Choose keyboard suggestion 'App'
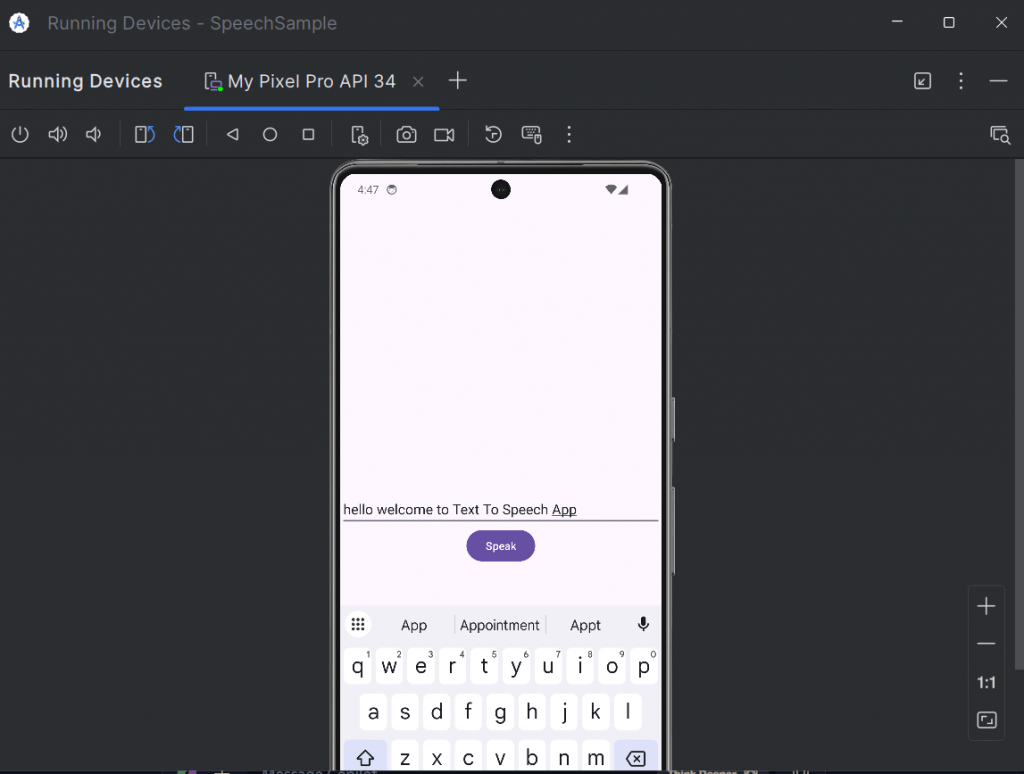 point(414,625)
